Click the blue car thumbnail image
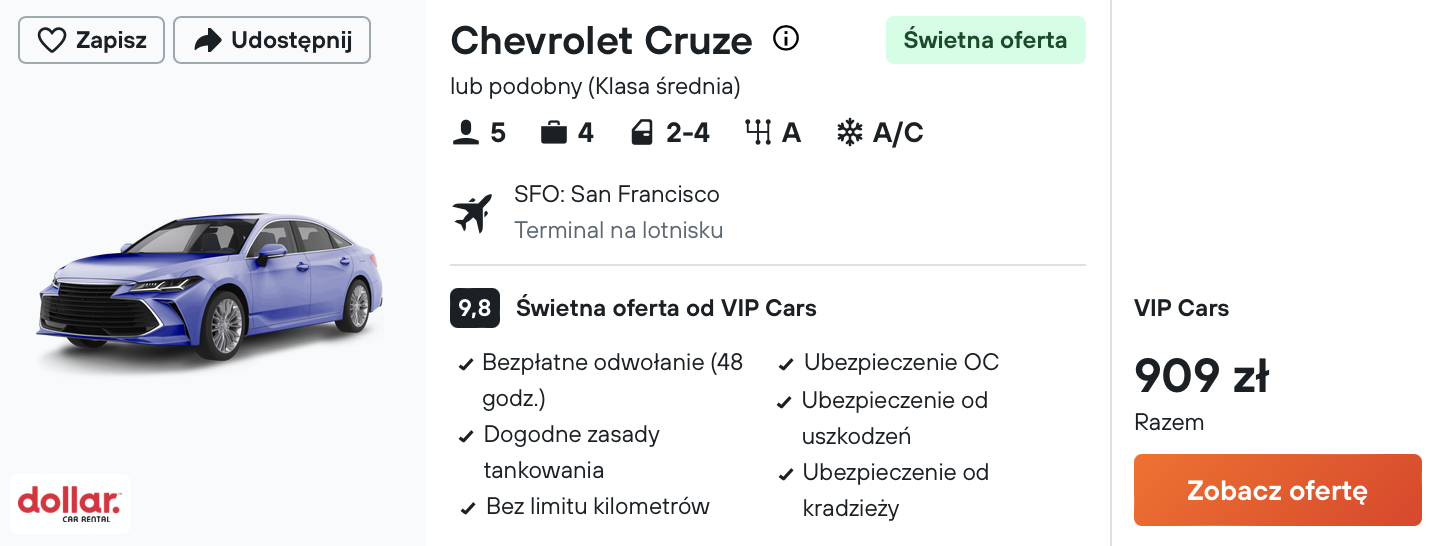Image resolution: width=1436 pixels, height=546 pixels. [210, 287]
